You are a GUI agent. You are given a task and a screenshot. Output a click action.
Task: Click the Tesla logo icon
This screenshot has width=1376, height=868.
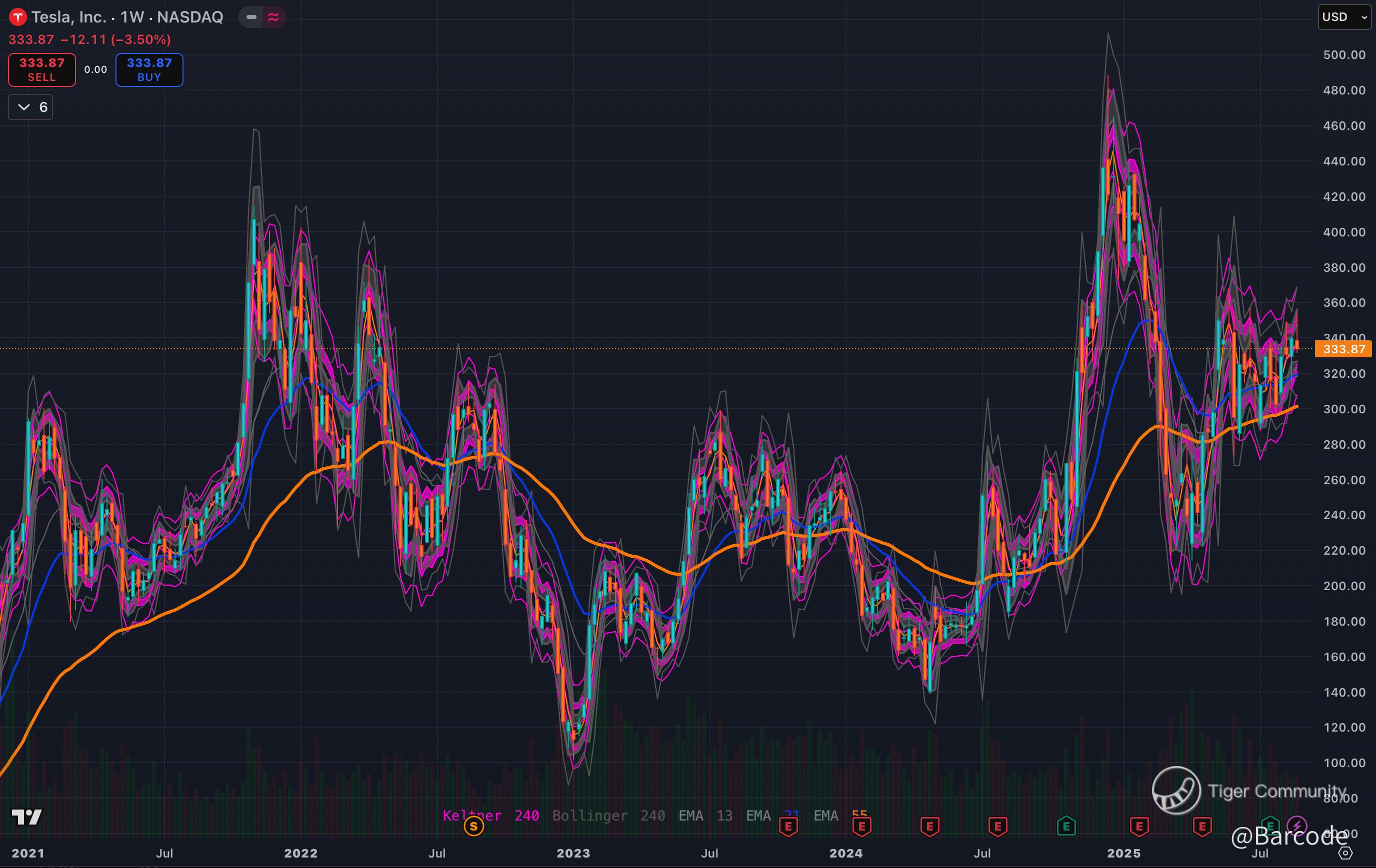17,17
